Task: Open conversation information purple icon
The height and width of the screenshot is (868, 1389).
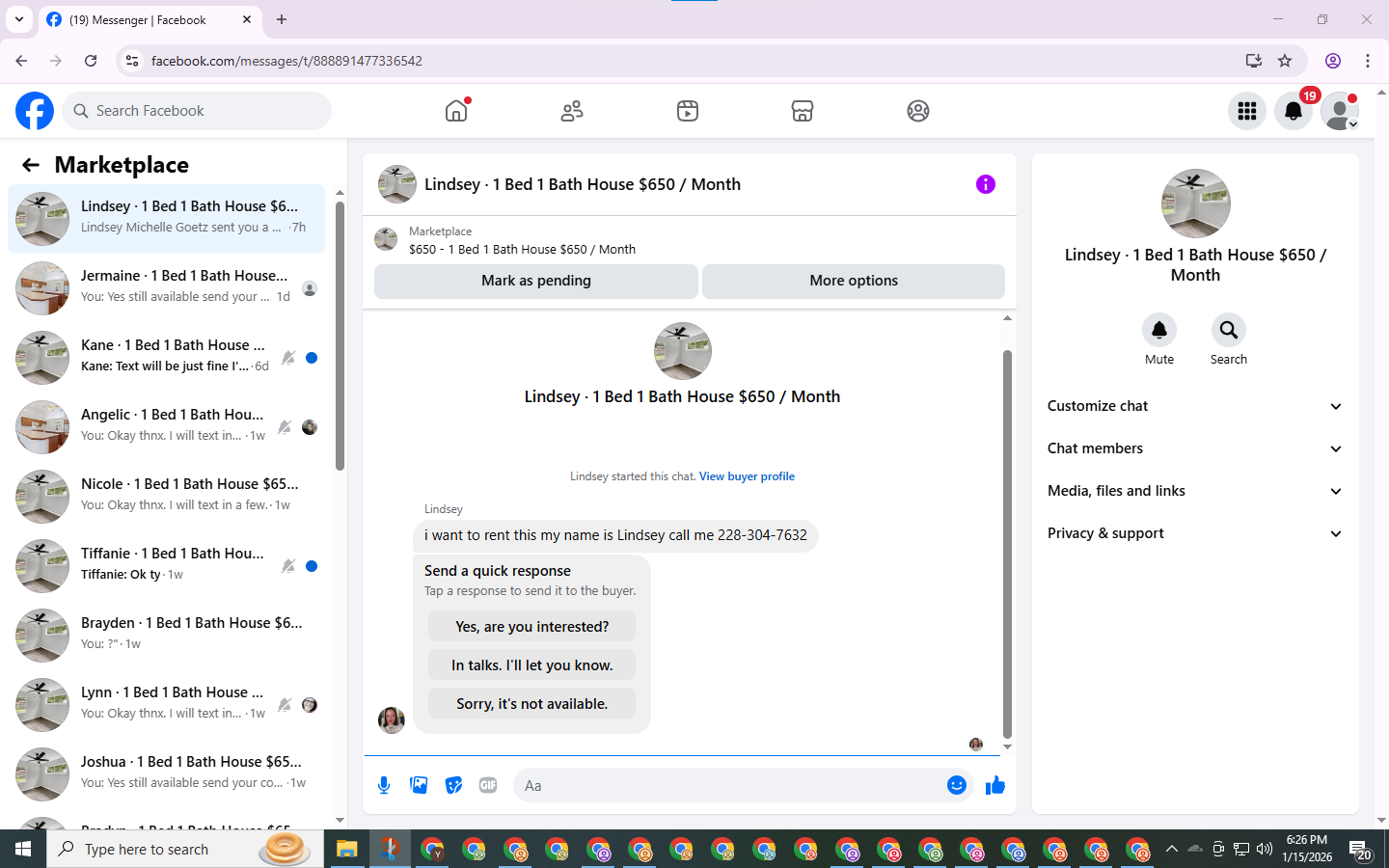Action: click(986, 184)
